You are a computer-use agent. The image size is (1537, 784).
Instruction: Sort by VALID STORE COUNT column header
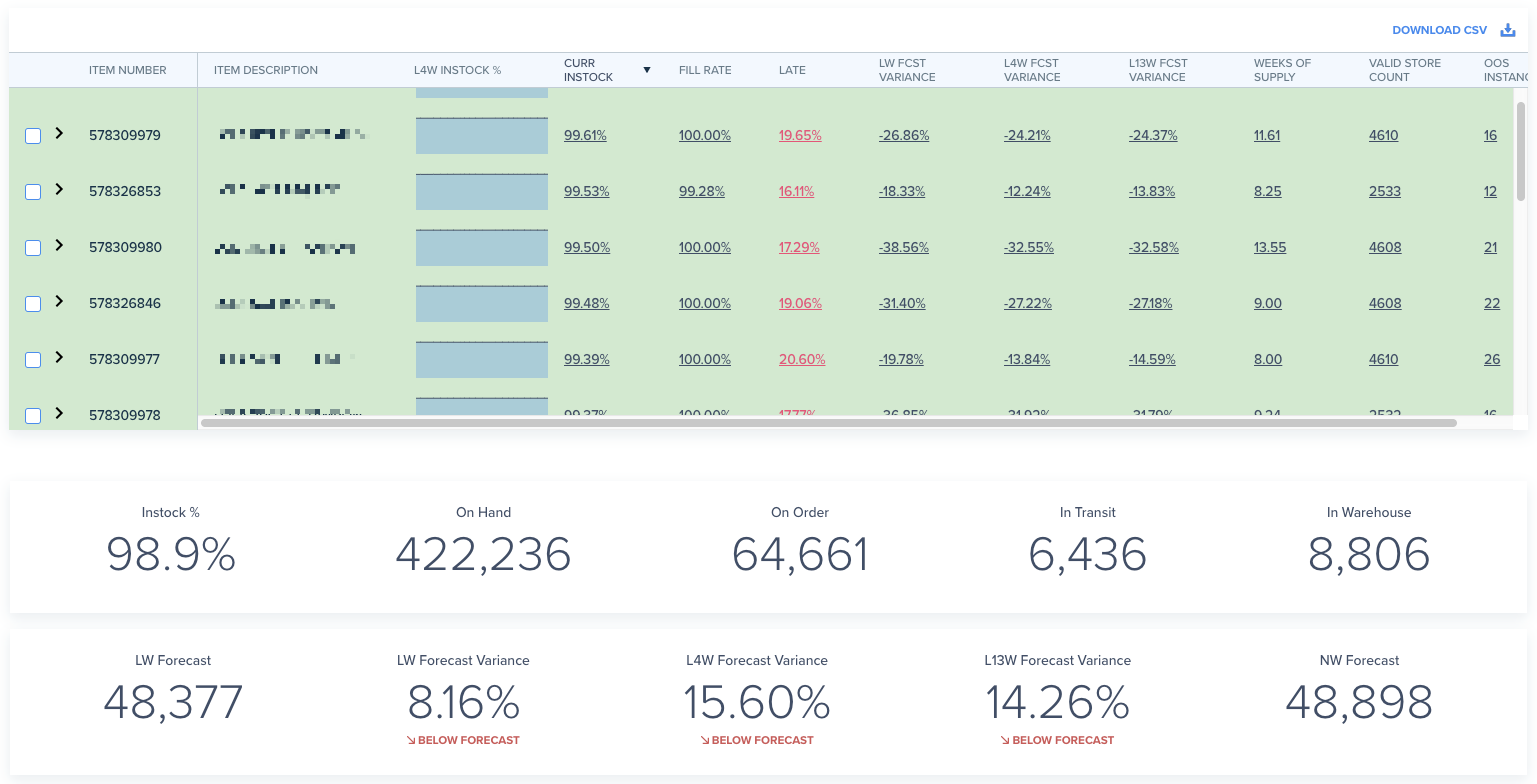pyautogui.click(x=1405, y=70)
